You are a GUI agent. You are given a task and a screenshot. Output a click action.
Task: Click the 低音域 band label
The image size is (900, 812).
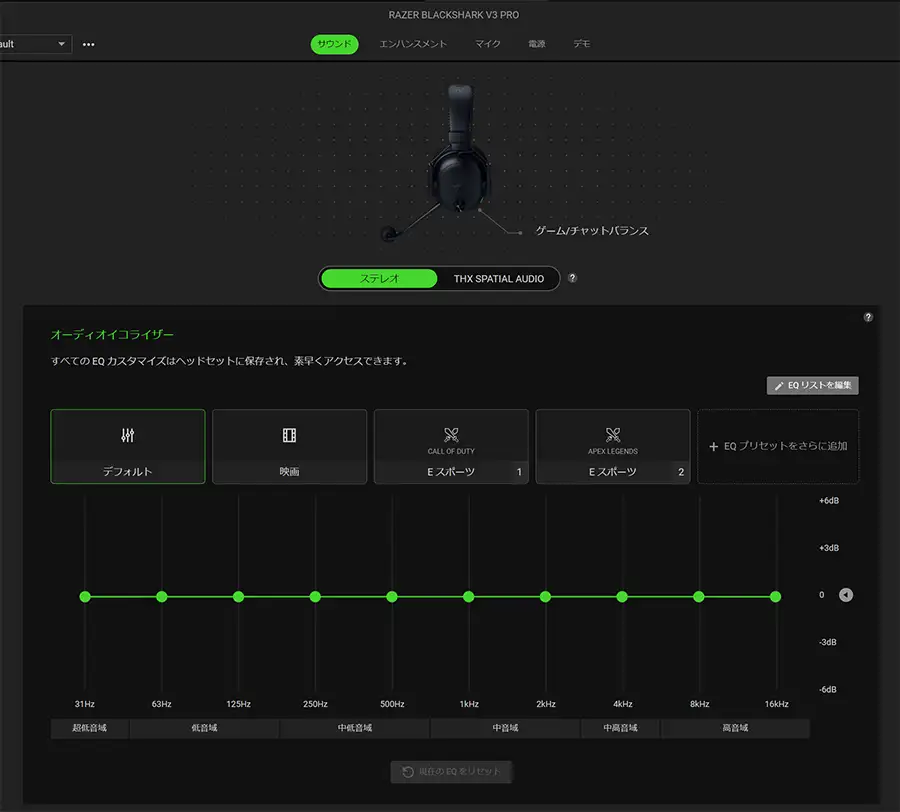tap(204, 728)
